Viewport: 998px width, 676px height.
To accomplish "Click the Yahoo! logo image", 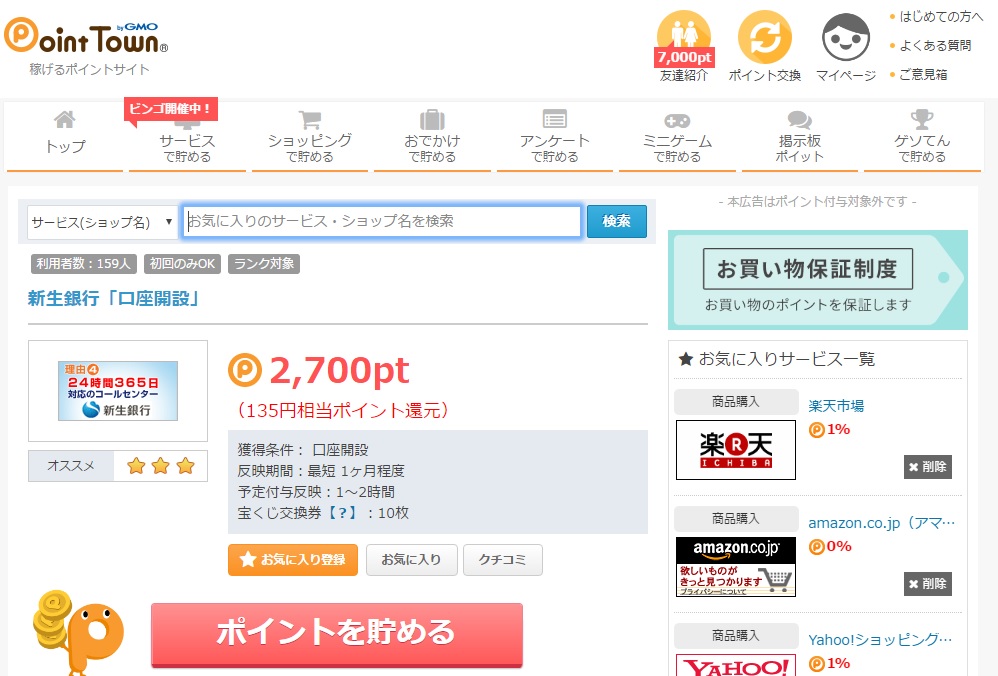I will (x=736, y=665).
